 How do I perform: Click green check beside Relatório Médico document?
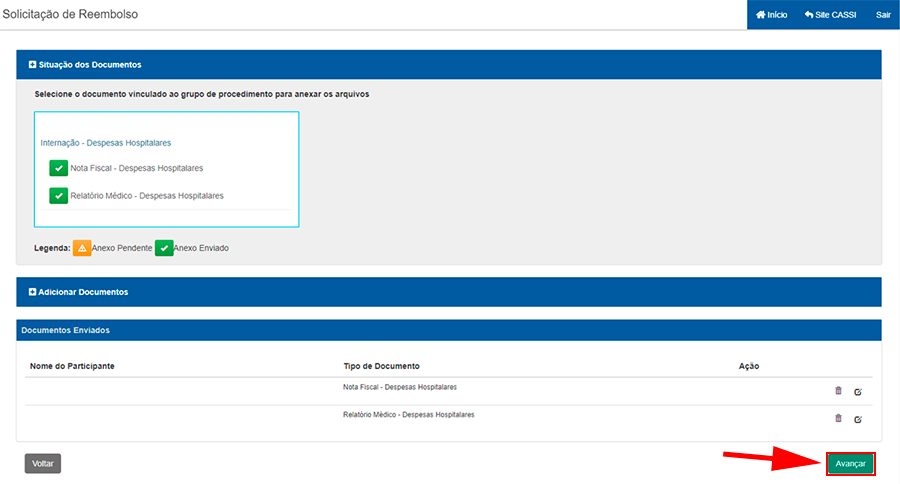click(x=59, y=196)
